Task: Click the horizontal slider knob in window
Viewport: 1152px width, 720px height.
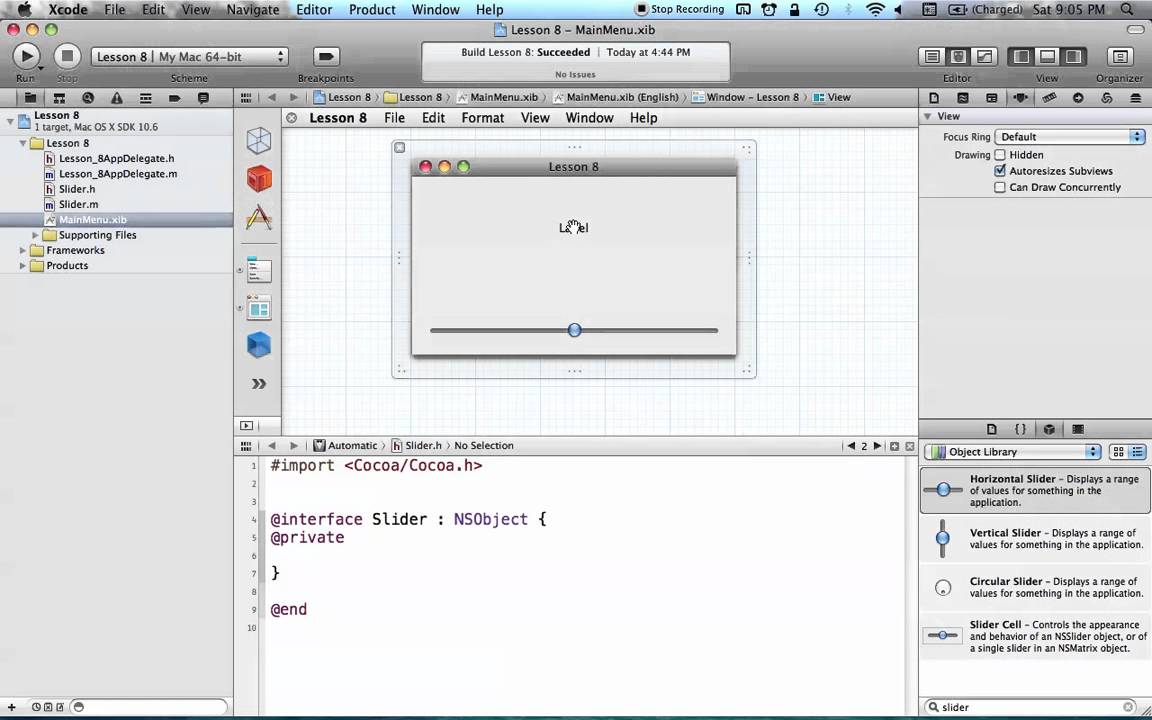Action: coord(575,330)
